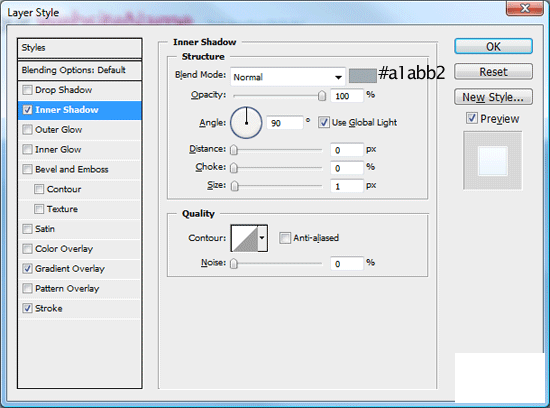Disable the Stroke style checkbox

[27, 308]
